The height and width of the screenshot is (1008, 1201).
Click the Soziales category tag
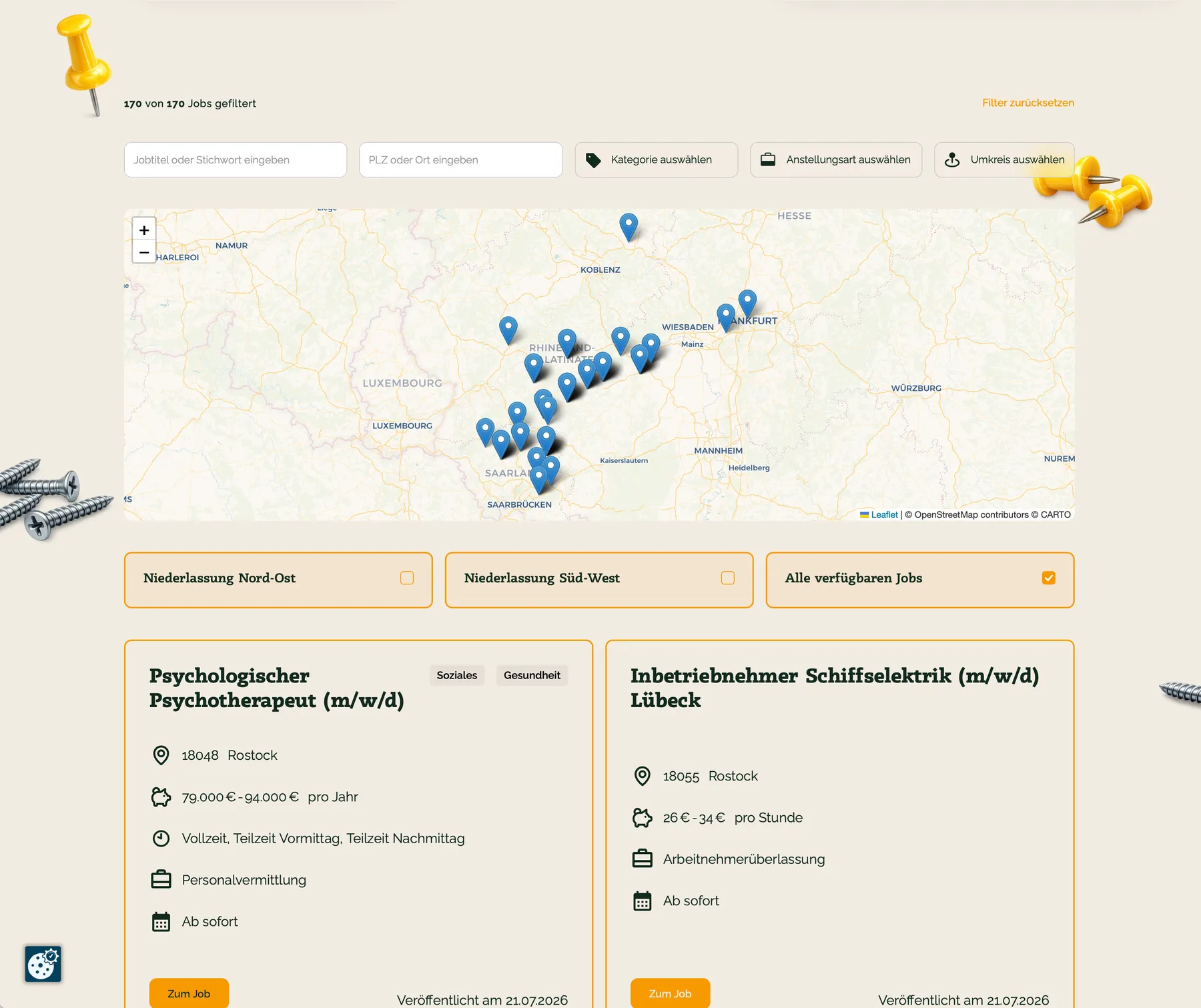[x=457, y=675]
